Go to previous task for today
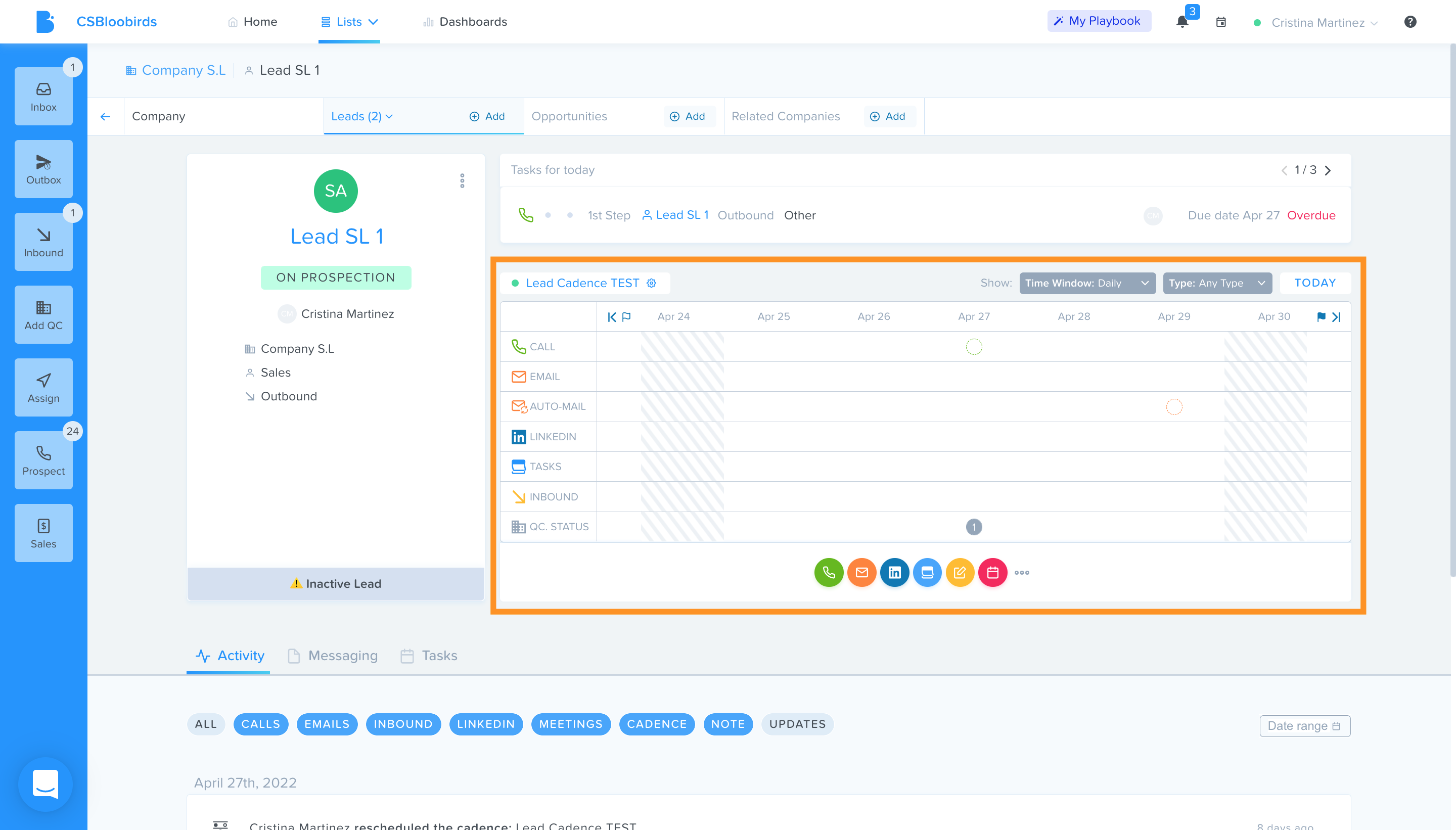Image resolution: width=1456 pixels, height=830 pixels. pyautogui.click(x=1285, y=170)
